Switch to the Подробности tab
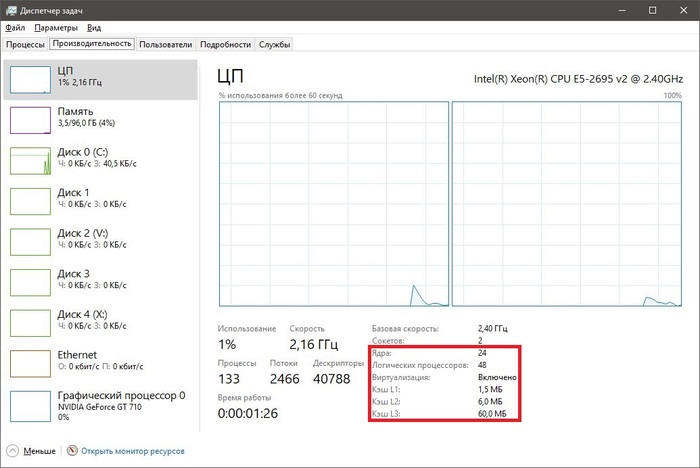This screenshot has width=700, height=468. point(225,45)
